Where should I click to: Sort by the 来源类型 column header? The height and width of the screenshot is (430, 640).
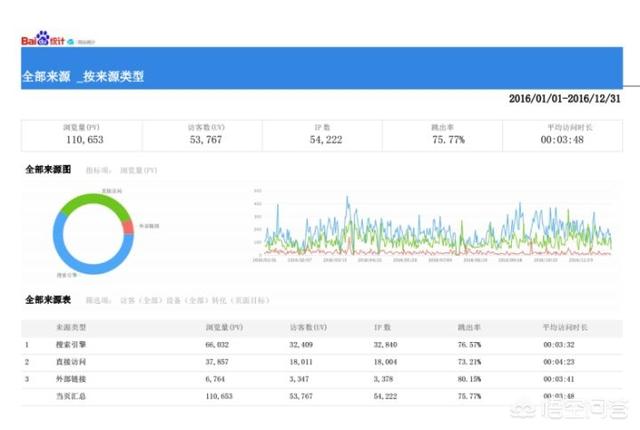[72, 326]
